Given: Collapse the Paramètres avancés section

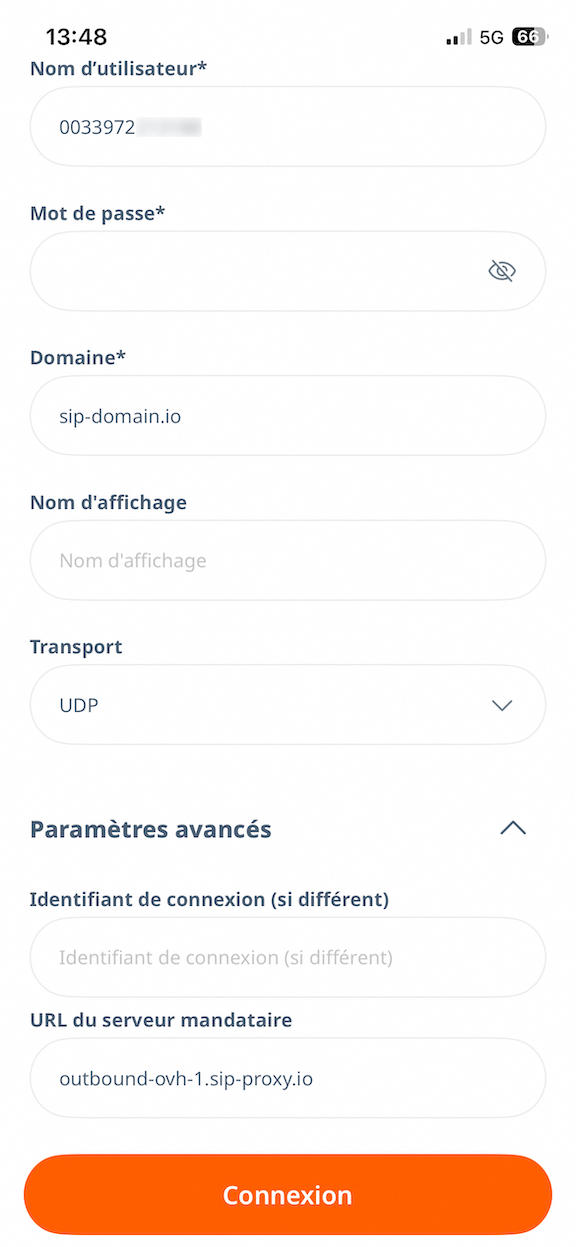Looking at the screenshot, I should (x=512, y=828).
